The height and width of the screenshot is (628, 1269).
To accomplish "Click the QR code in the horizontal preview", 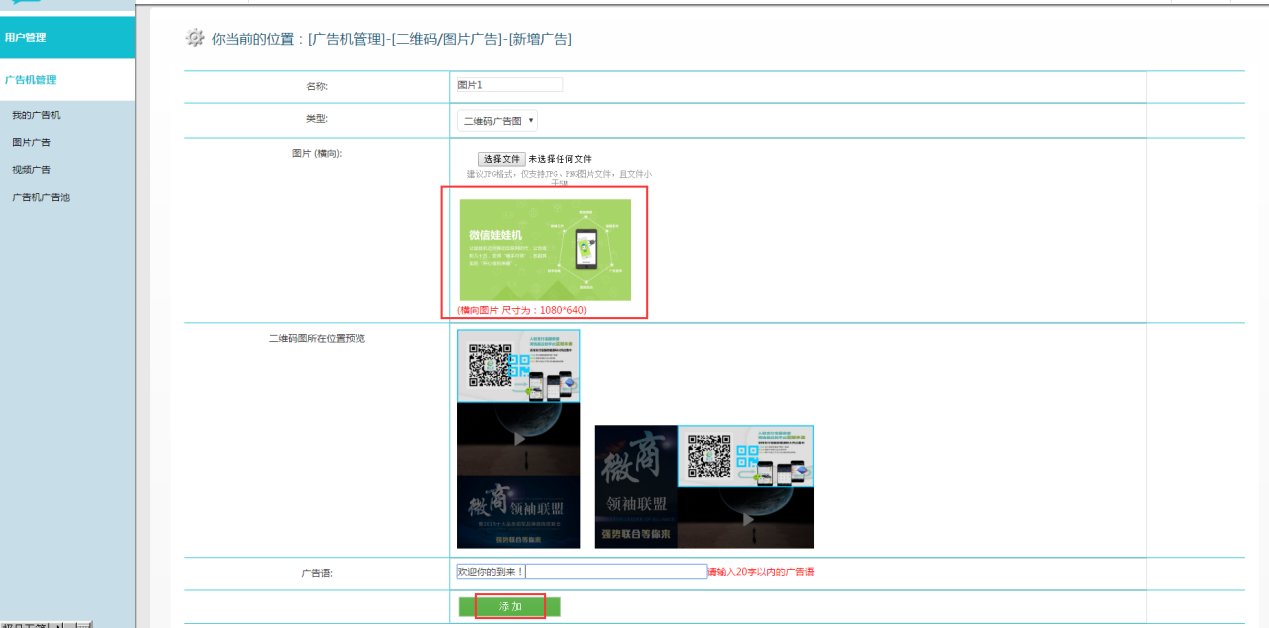I will (x=707, y=455).
